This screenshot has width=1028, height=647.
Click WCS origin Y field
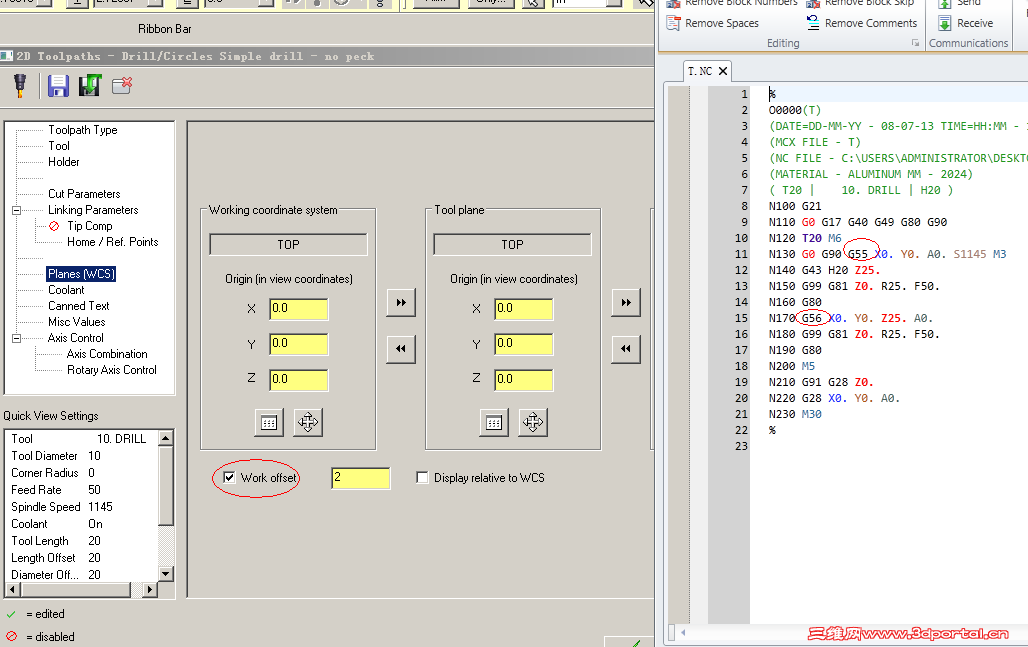(298, 344)
